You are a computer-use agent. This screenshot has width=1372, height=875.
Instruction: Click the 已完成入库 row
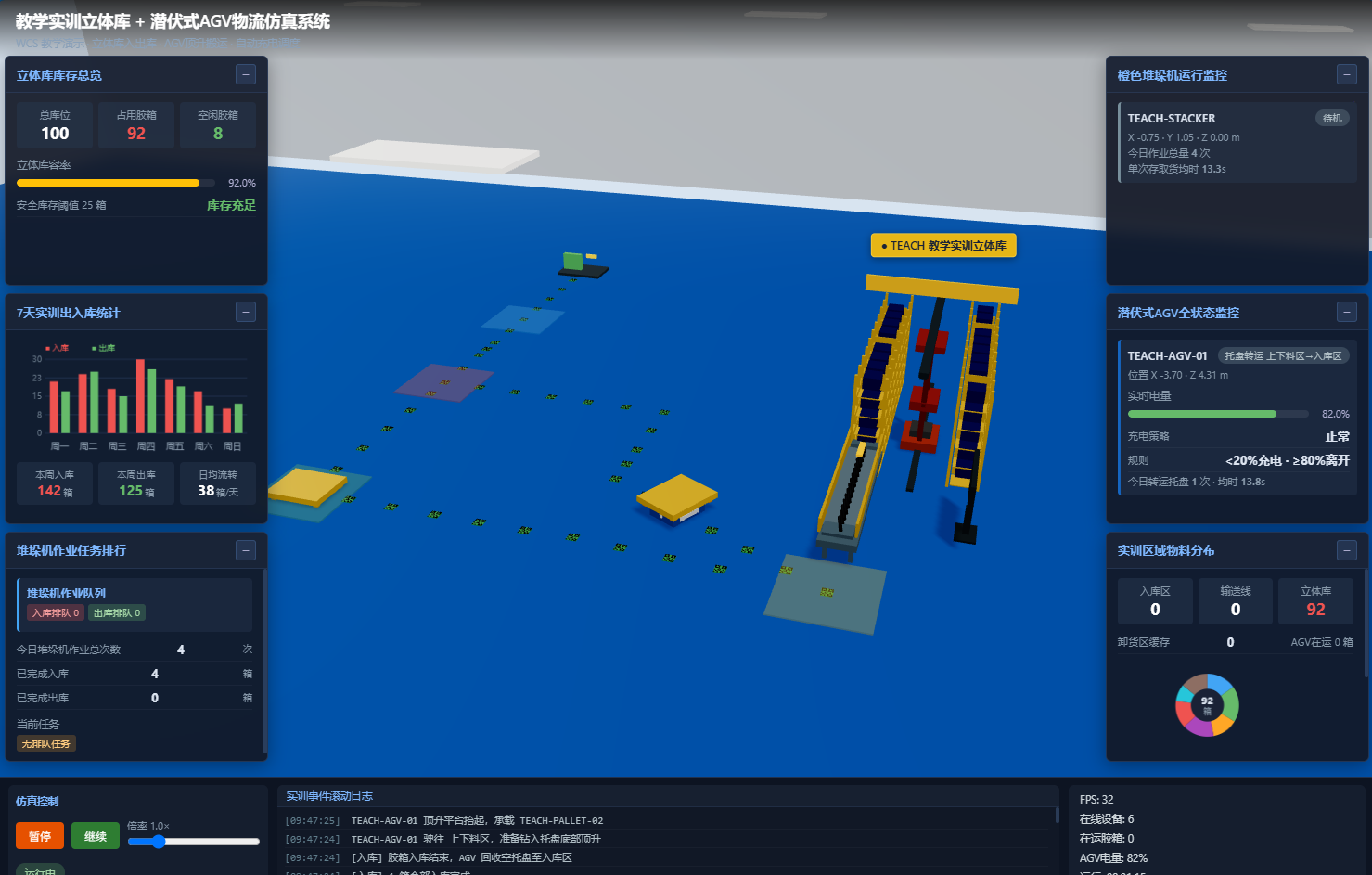[x=135, y=674]
